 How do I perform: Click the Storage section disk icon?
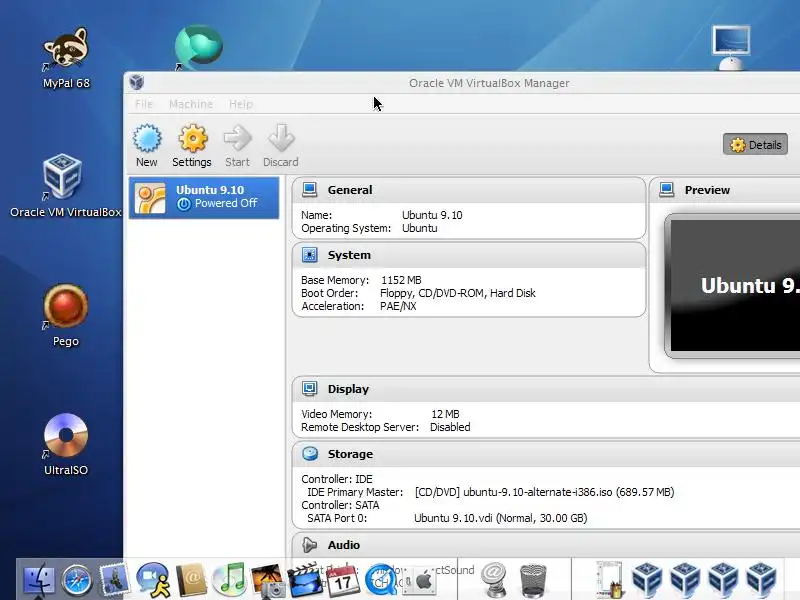pos(310,454)
